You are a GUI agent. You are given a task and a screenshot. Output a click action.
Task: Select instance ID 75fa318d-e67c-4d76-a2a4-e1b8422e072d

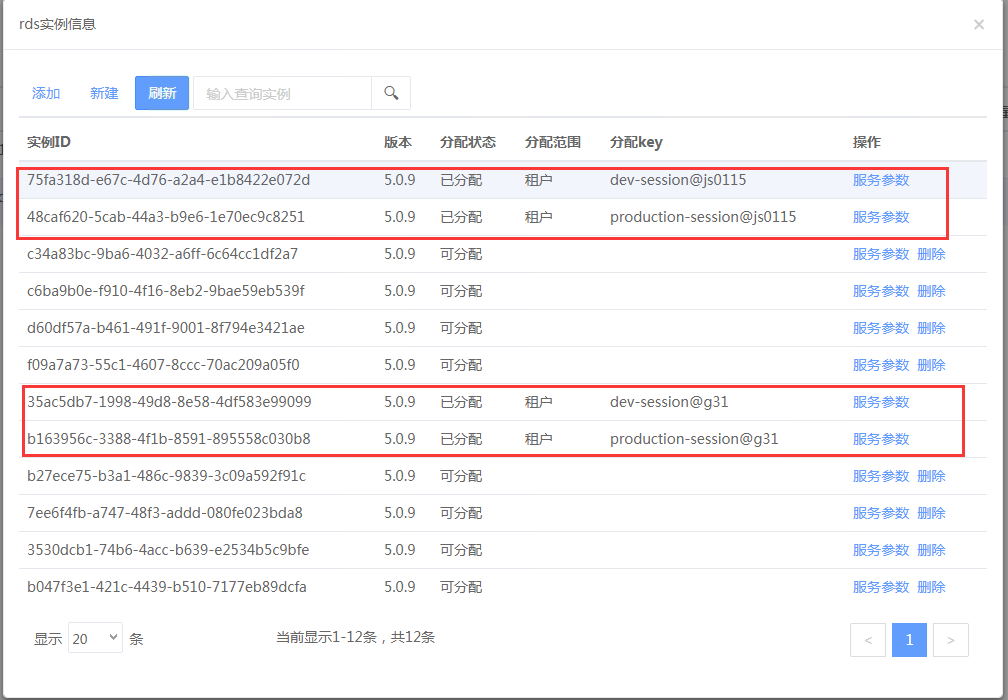(168, 180)
